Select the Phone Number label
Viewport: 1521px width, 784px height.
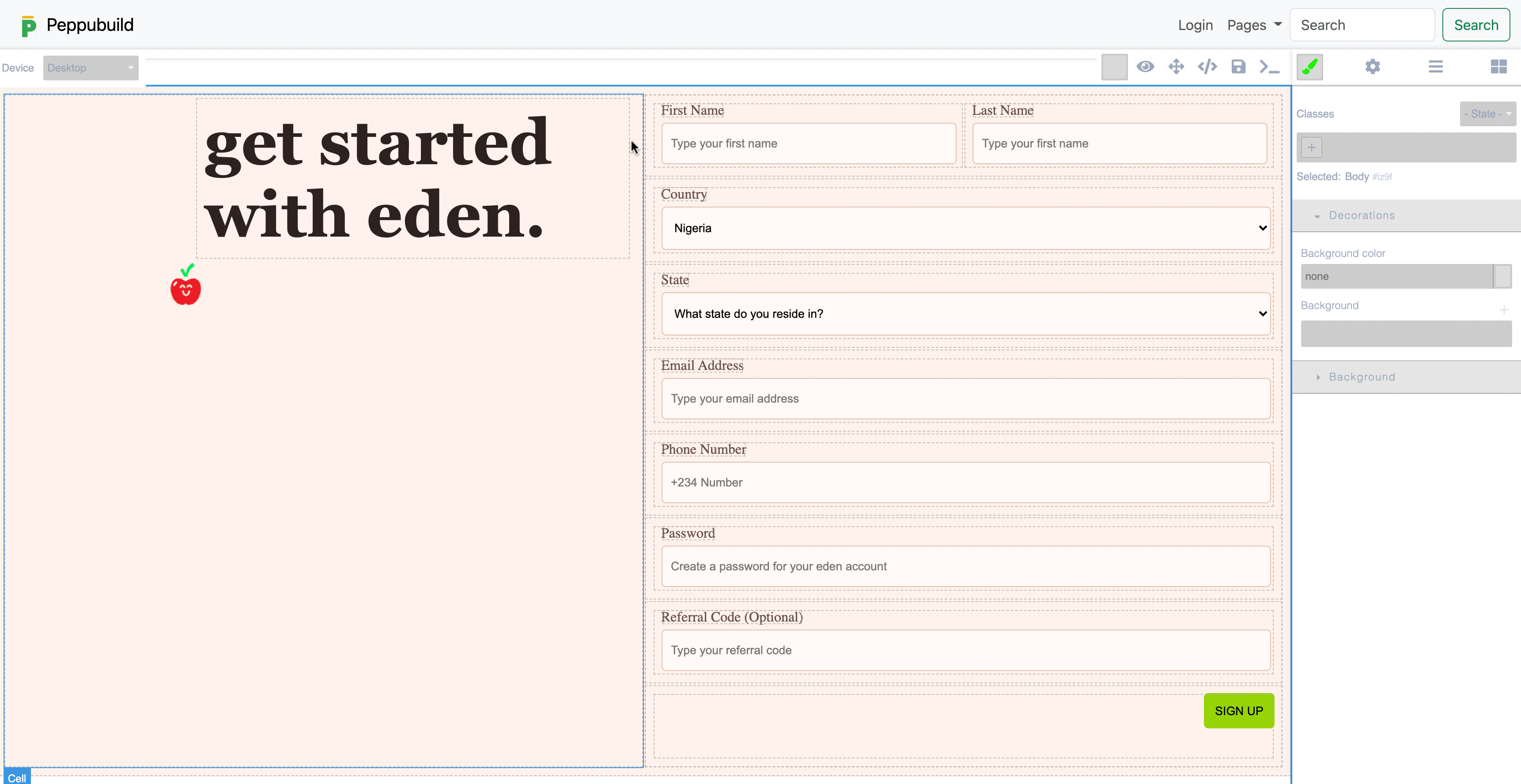[703, 449]
